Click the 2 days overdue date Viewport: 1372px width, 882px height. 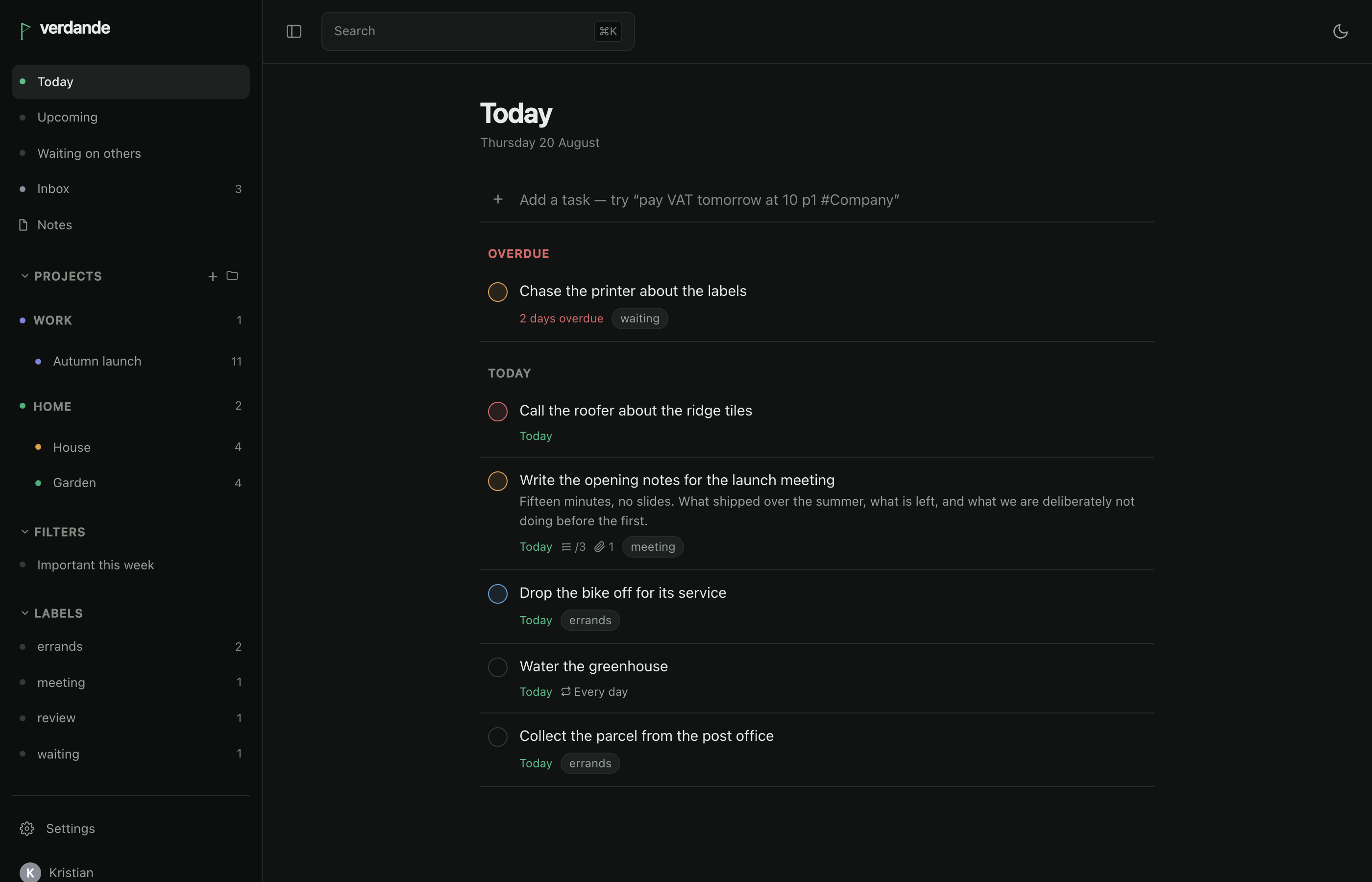[561, 318]
